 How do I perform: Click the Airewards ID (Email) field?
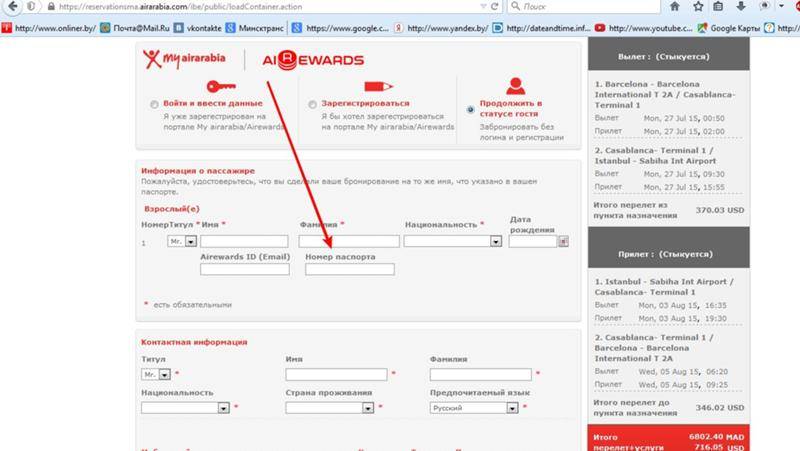point(245,269)
